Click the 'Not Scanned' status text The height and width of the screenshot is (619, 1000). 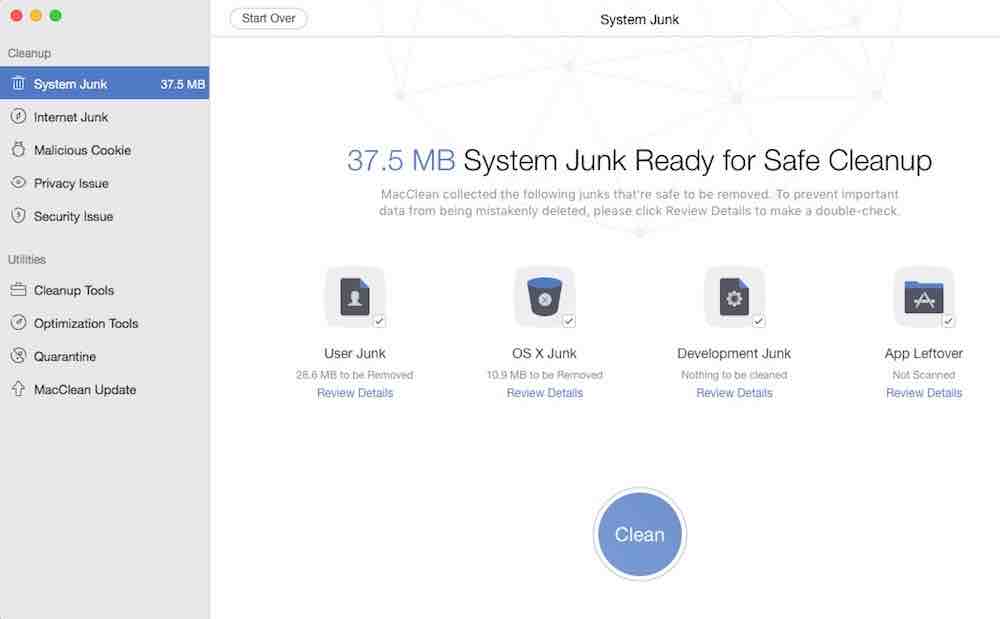click(923, 375)
